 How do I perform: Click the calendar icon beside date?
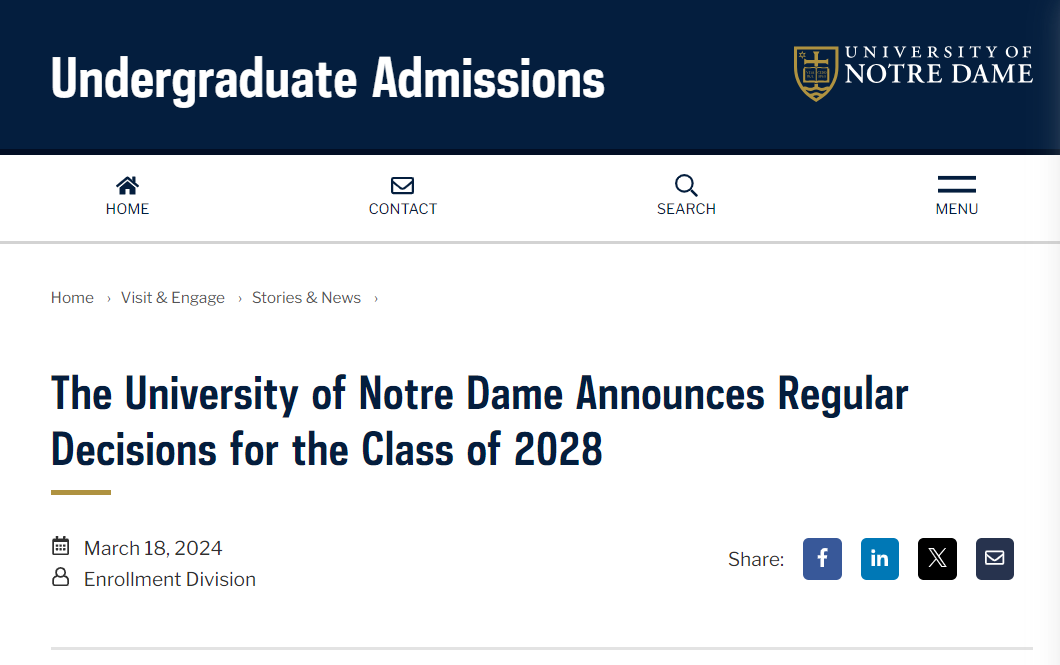(x=61, y=546)
